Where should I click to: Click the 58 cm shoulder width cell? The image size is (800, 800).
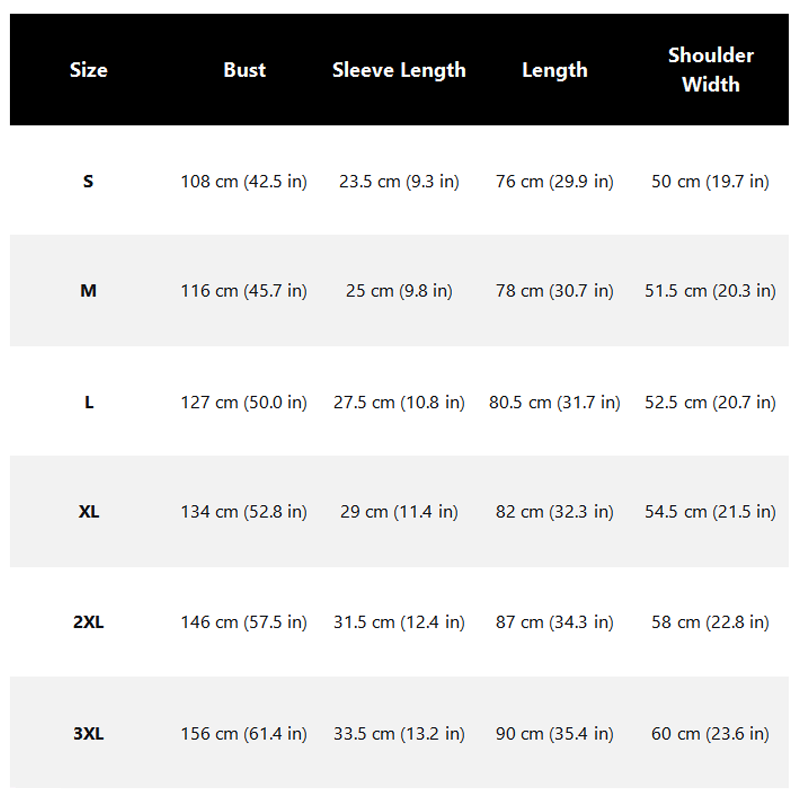(710, 622)
